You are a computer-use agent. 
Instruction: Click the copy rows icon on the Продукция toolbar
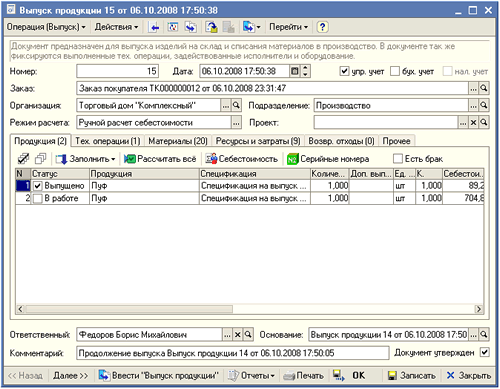tap(40, 159)
